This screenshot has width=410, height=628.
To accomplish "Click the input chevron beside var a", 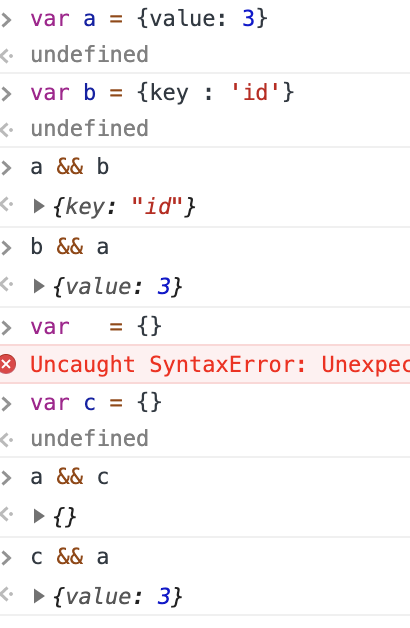I will pos(6,19).
